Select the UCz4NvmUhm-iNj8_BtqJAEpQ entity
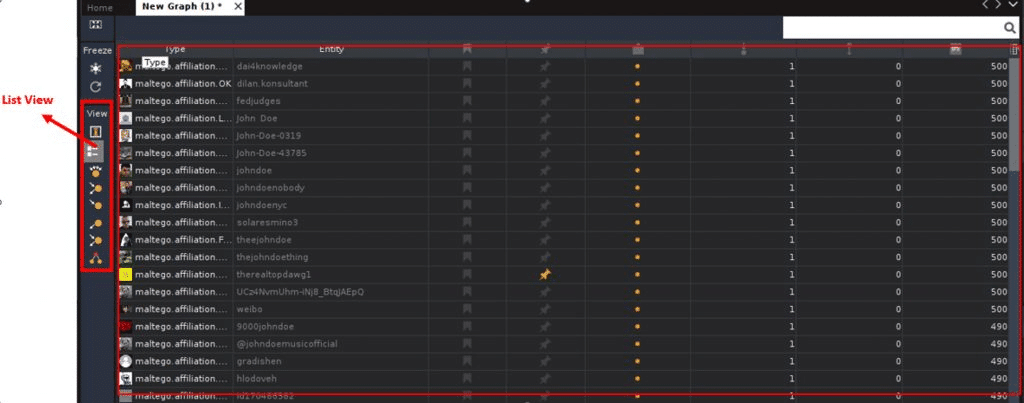 click(x=300, y=292)
